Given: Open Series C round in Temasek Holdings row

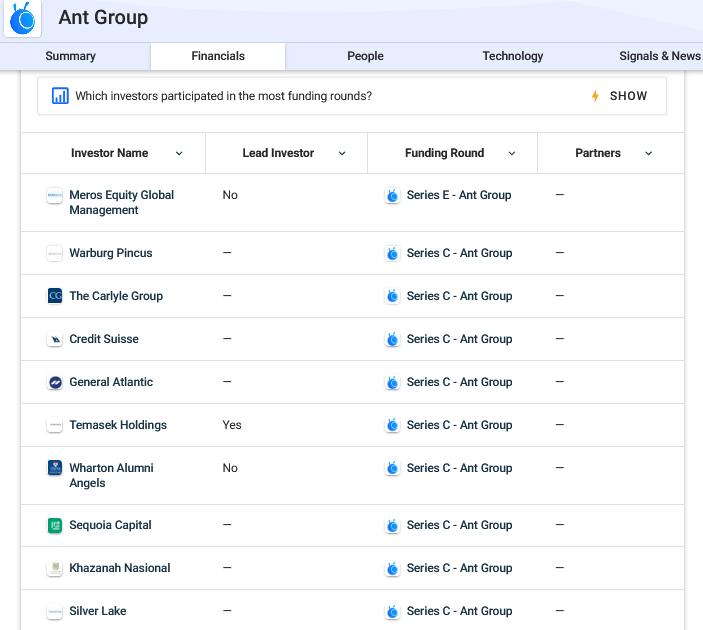Looking at the screenshot, I should tap(459, 425).
